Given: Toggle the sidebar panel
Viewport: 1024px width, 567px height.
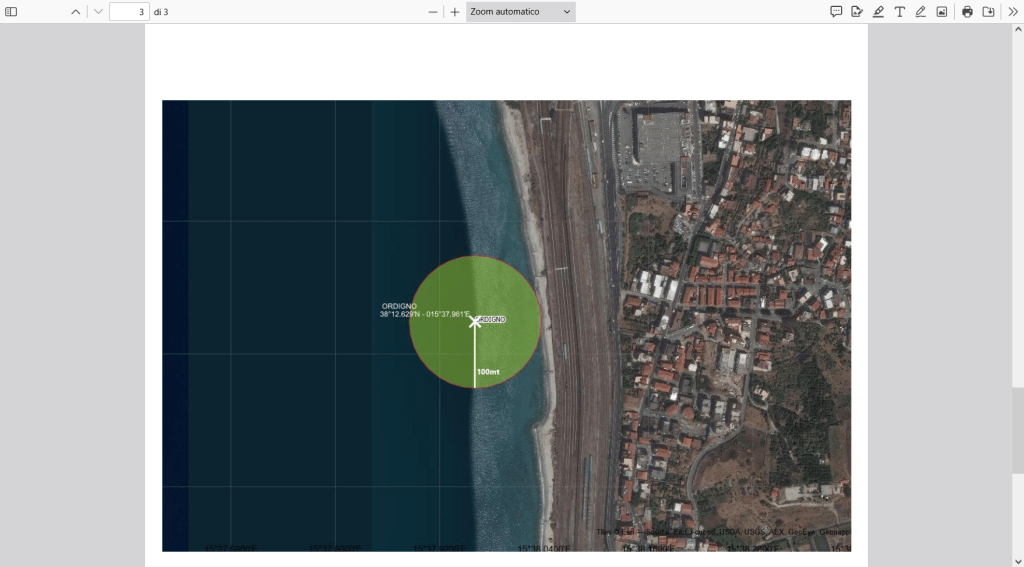Looking at the screenshot, I should pos(12,12).
